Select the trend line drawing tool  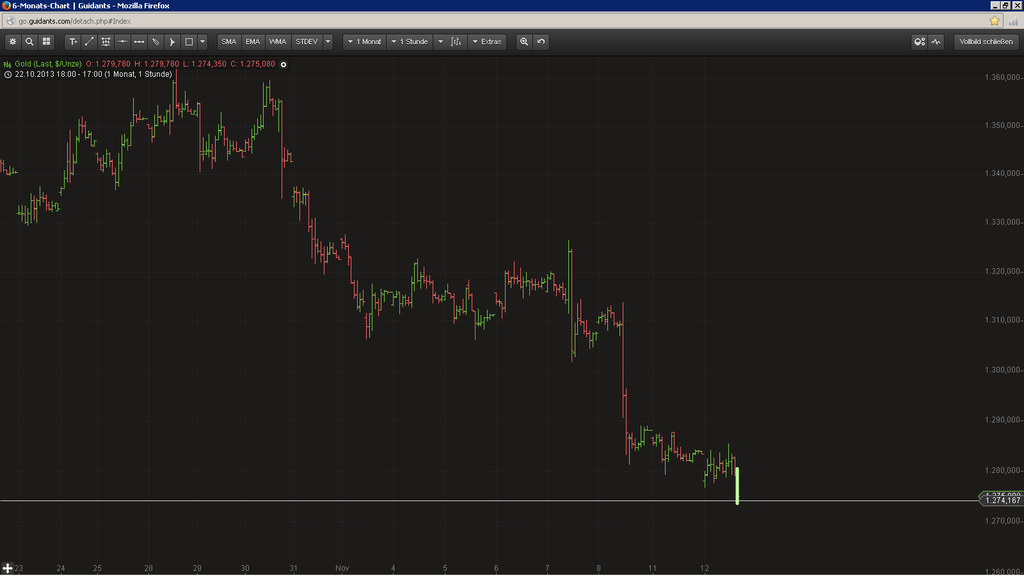click(x=89, y=42)
